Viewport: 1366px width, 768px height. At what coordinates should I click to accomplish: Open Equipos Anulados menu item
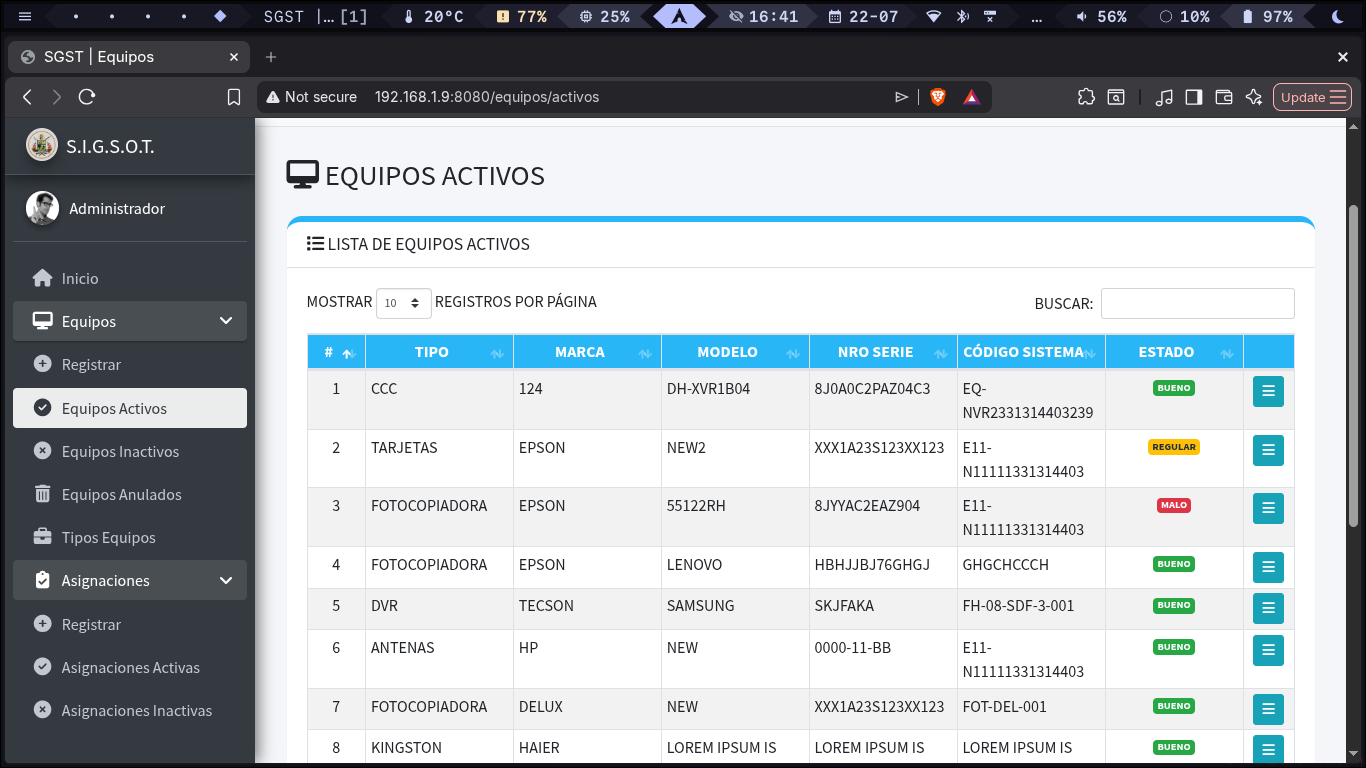click(x=130, y=494)
